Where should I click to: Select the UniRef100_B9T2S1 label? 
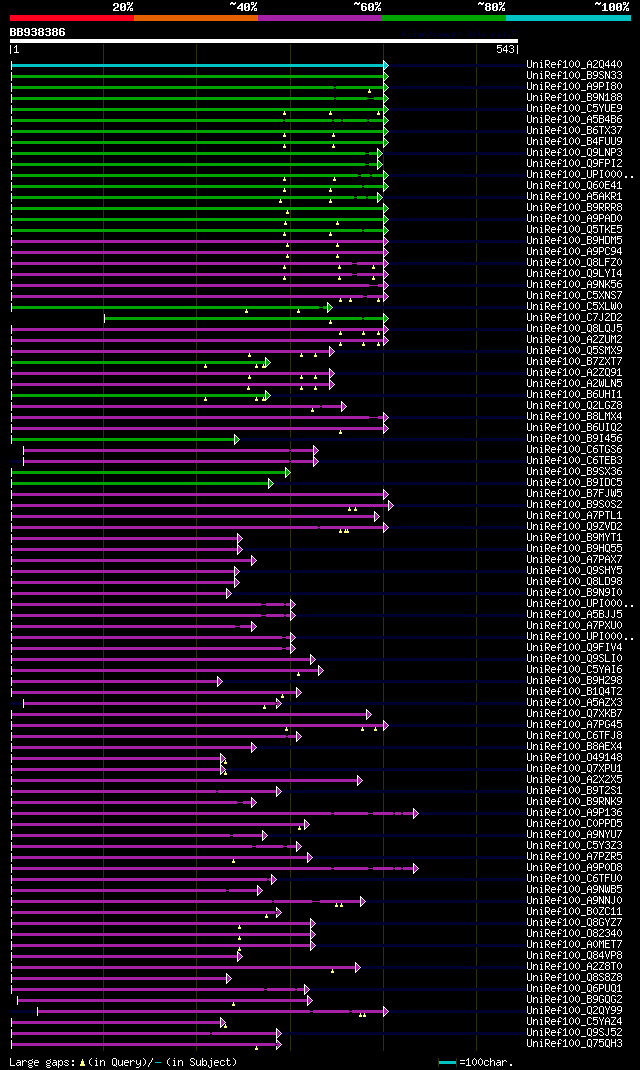click(x=574, y=792)
